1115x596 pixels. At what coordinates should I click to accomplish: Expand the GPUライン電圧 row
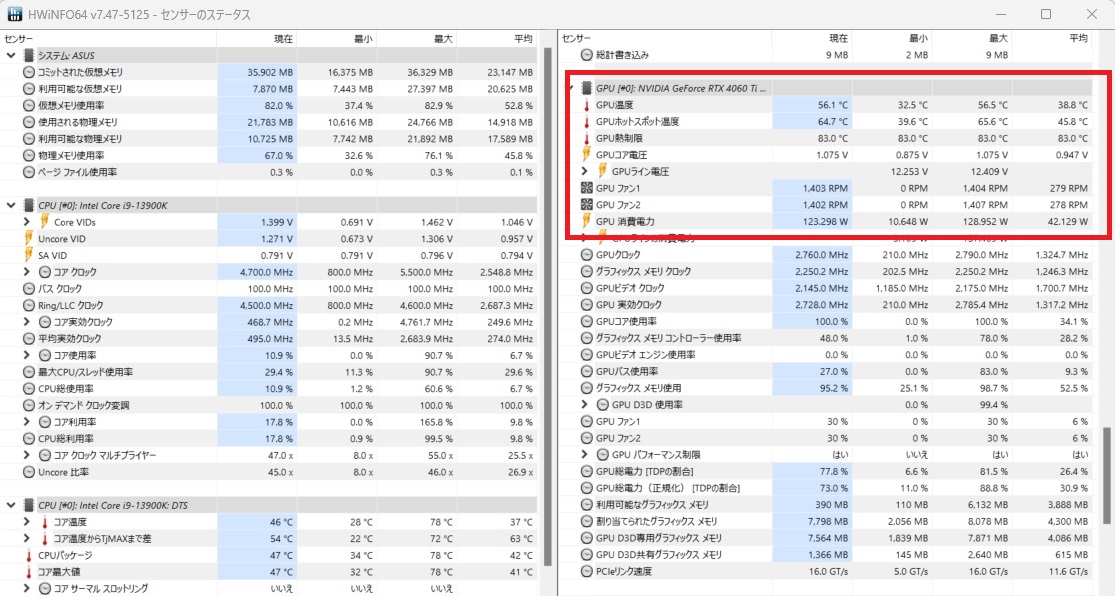(x=585, y=171)
